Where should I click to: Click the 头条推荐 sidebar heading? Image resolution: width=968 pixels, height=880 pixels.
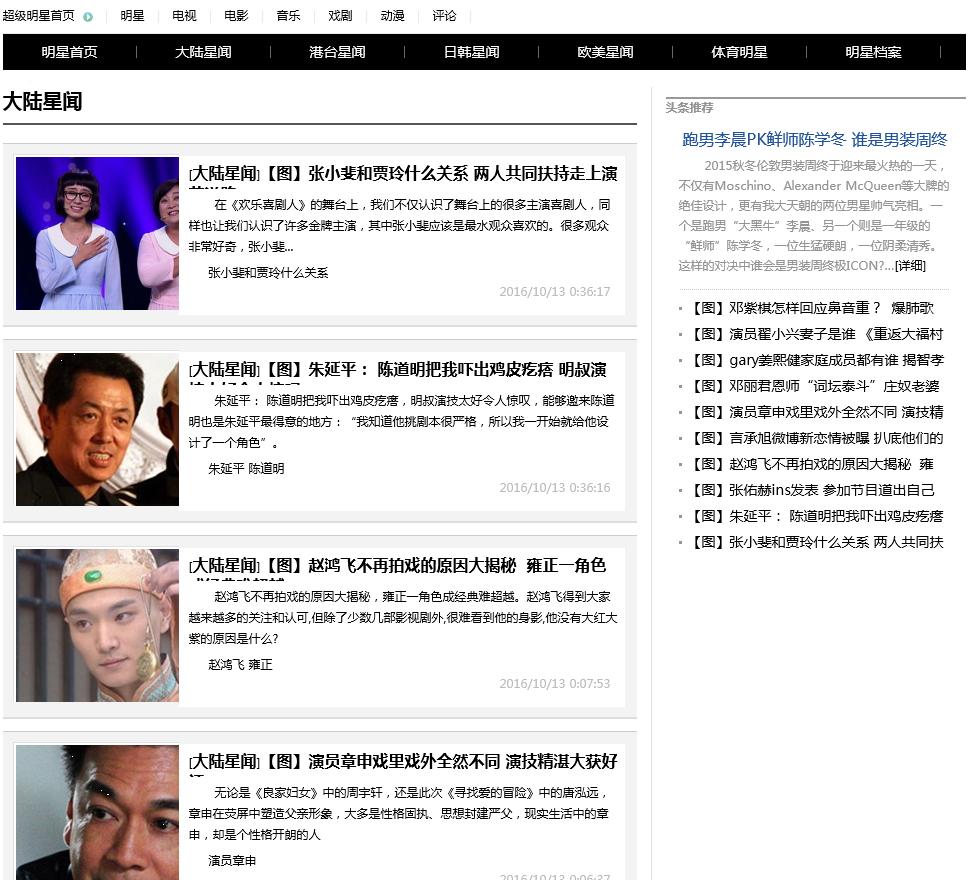689,107
